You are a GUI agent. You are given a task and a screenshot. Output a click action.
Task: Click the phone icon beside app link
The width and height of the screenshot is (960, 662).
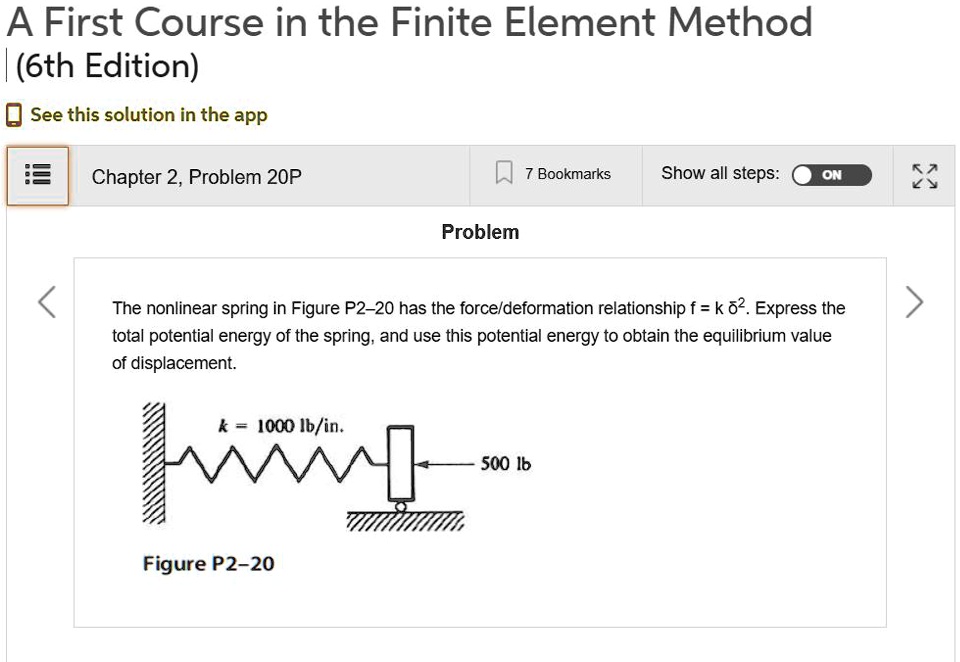13,115
